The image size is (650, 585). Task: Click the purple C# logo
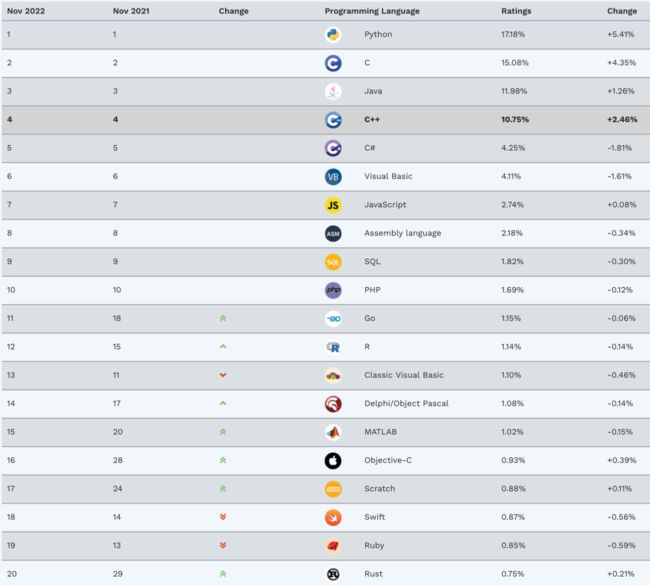[x=333, y=148]
